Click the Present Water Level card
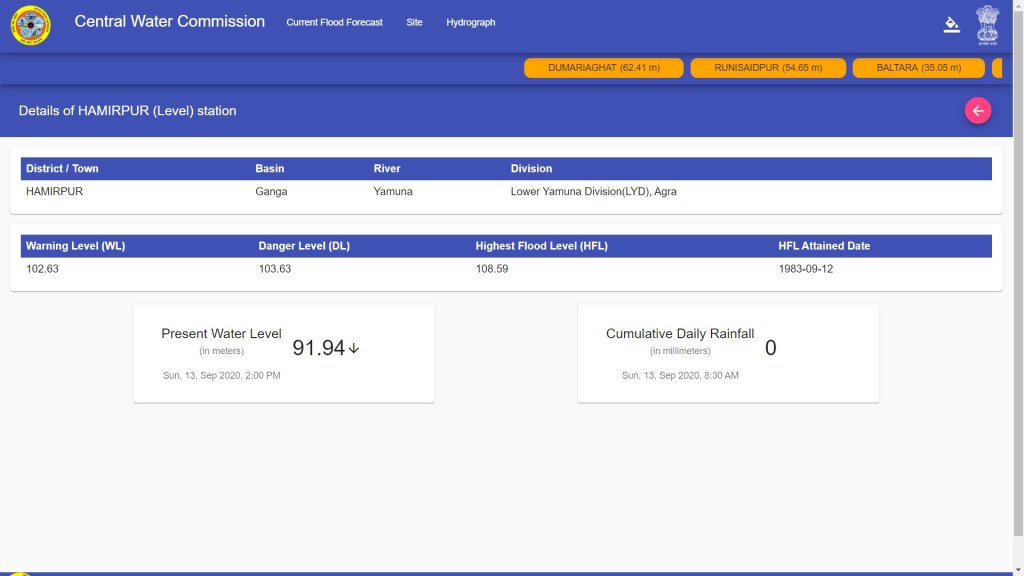 284,353
